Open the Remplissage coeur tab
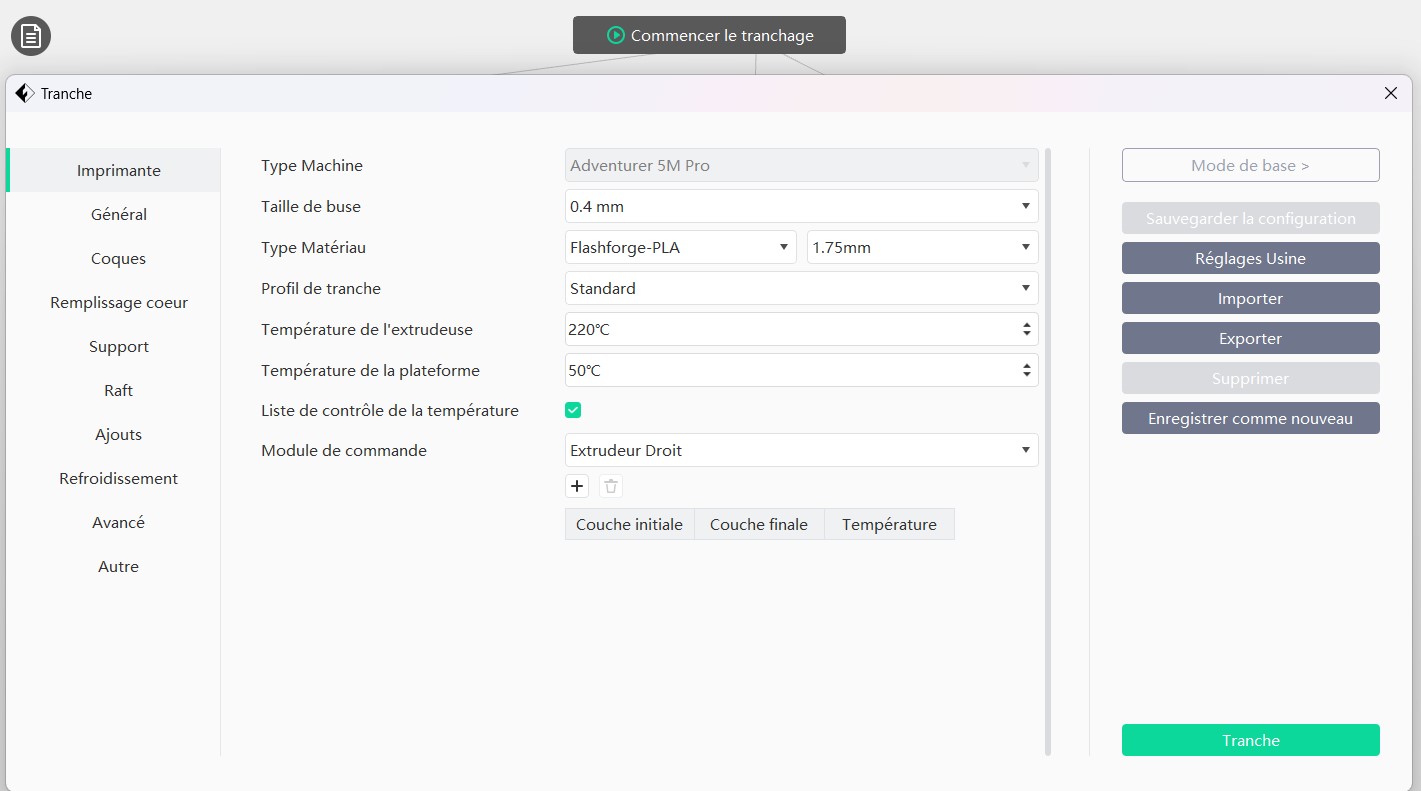The width and height of the screenshot is (1421, 791). [x=119, y=303]
